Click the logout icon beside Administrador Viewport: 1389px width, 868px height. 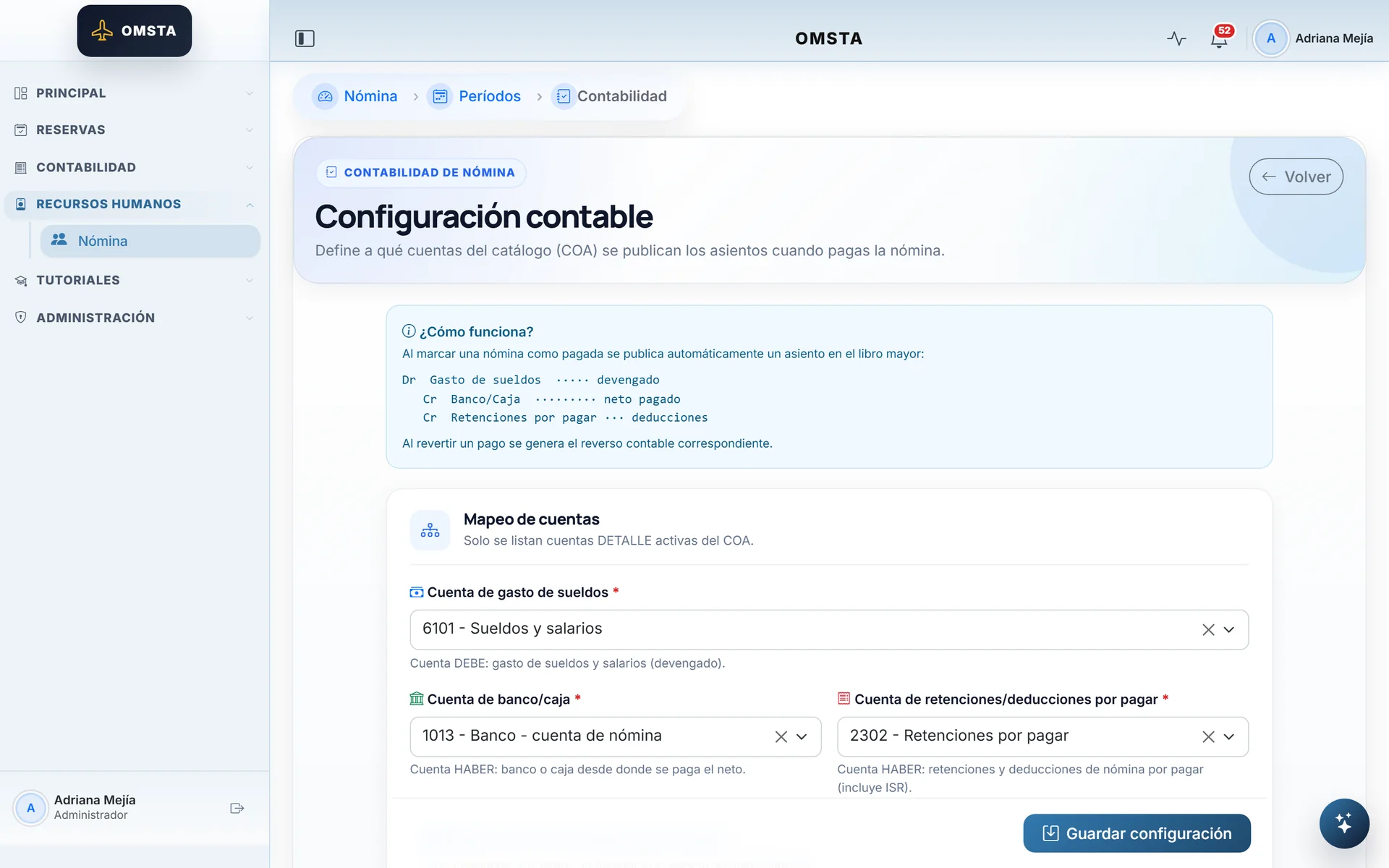pyautogui.click(x=237, y=808)
